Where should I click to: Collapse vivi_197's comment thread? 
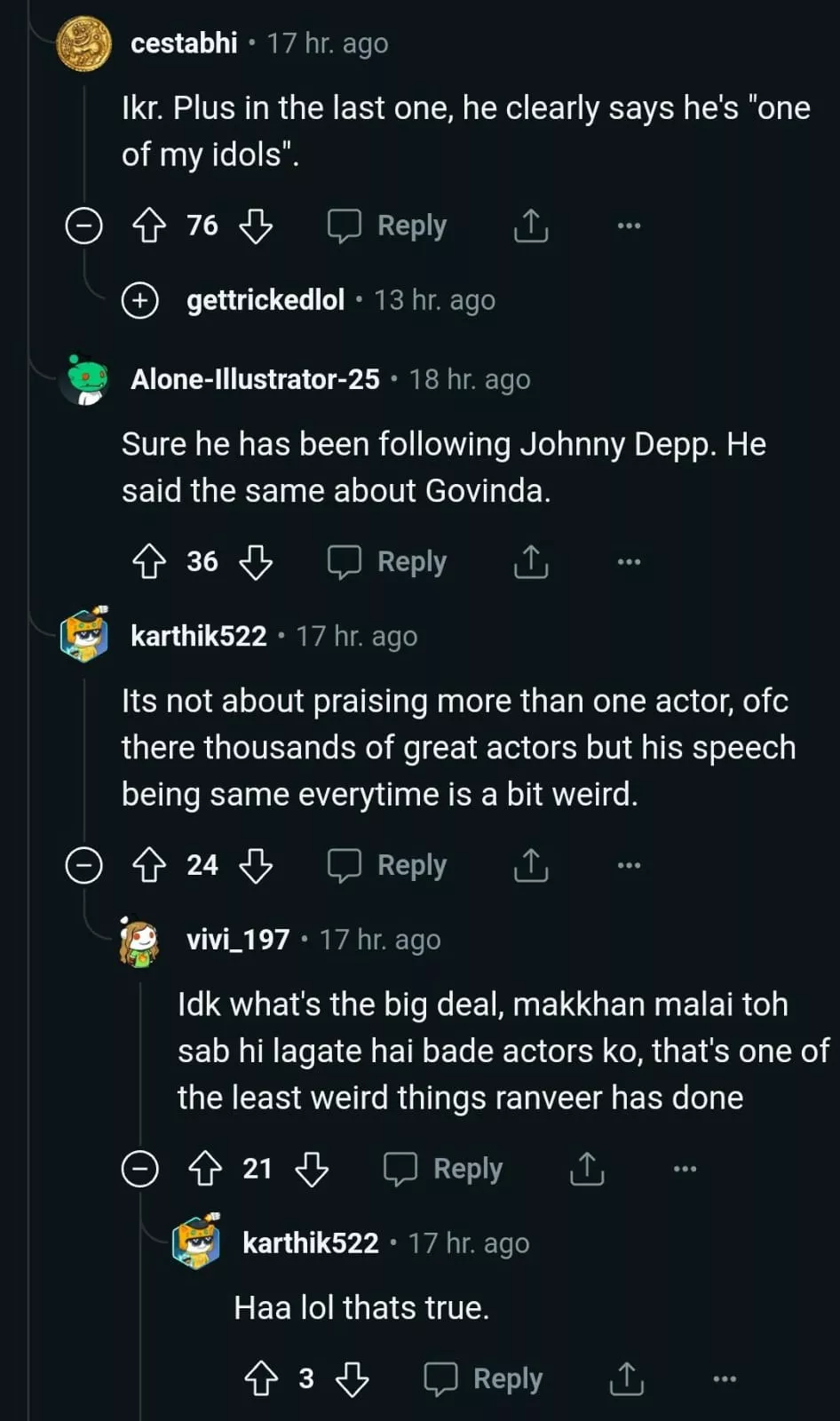(140, 1169)
